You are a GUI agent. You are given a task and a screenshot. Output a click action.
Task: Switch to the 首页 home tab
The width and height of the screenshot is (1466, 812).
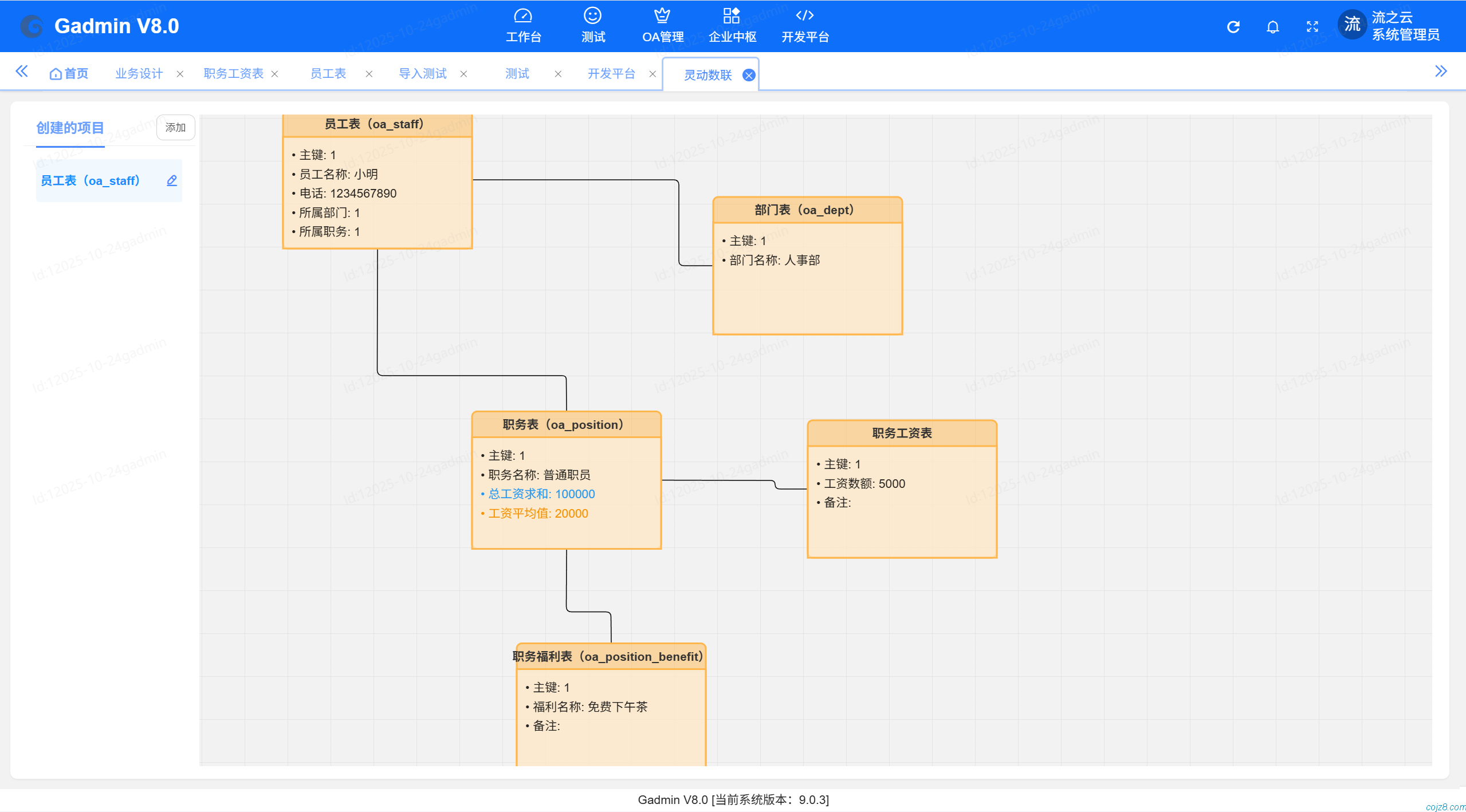coord(69,74)
